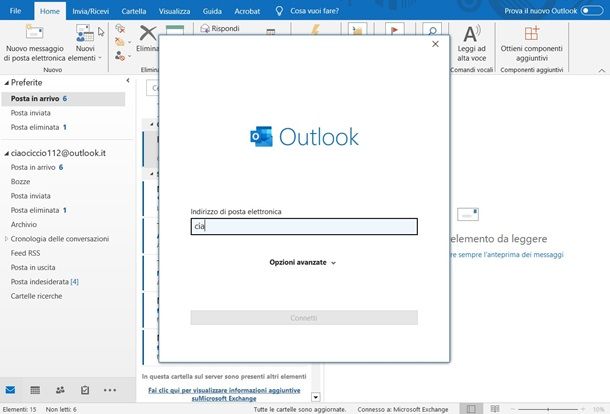
Task: Expand Cronologia delle conversazioni folder
Action: point(6,239)
